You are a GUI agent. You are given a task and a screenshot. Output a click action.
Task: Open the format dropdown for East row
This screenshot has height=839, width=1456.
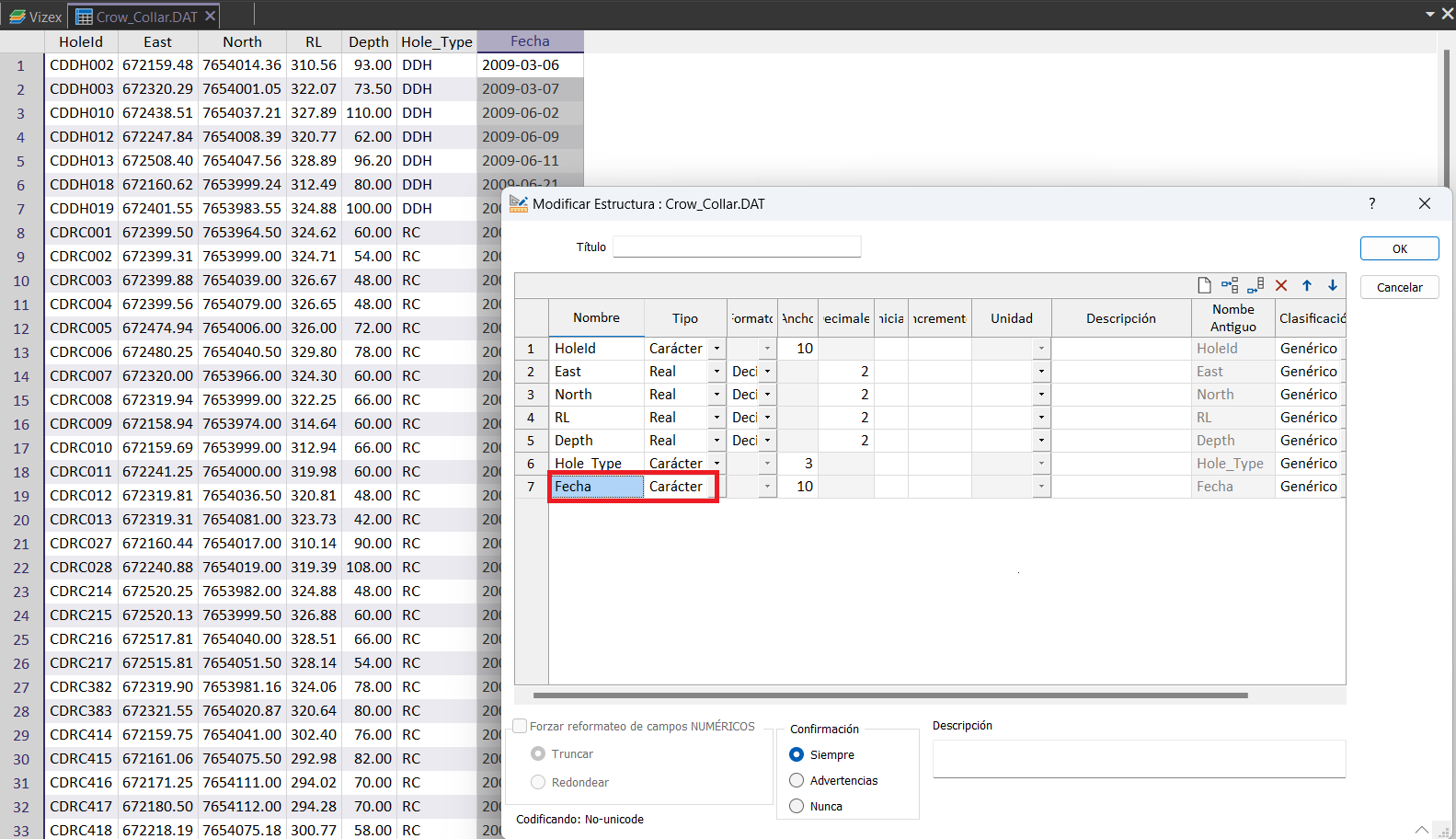767,372
